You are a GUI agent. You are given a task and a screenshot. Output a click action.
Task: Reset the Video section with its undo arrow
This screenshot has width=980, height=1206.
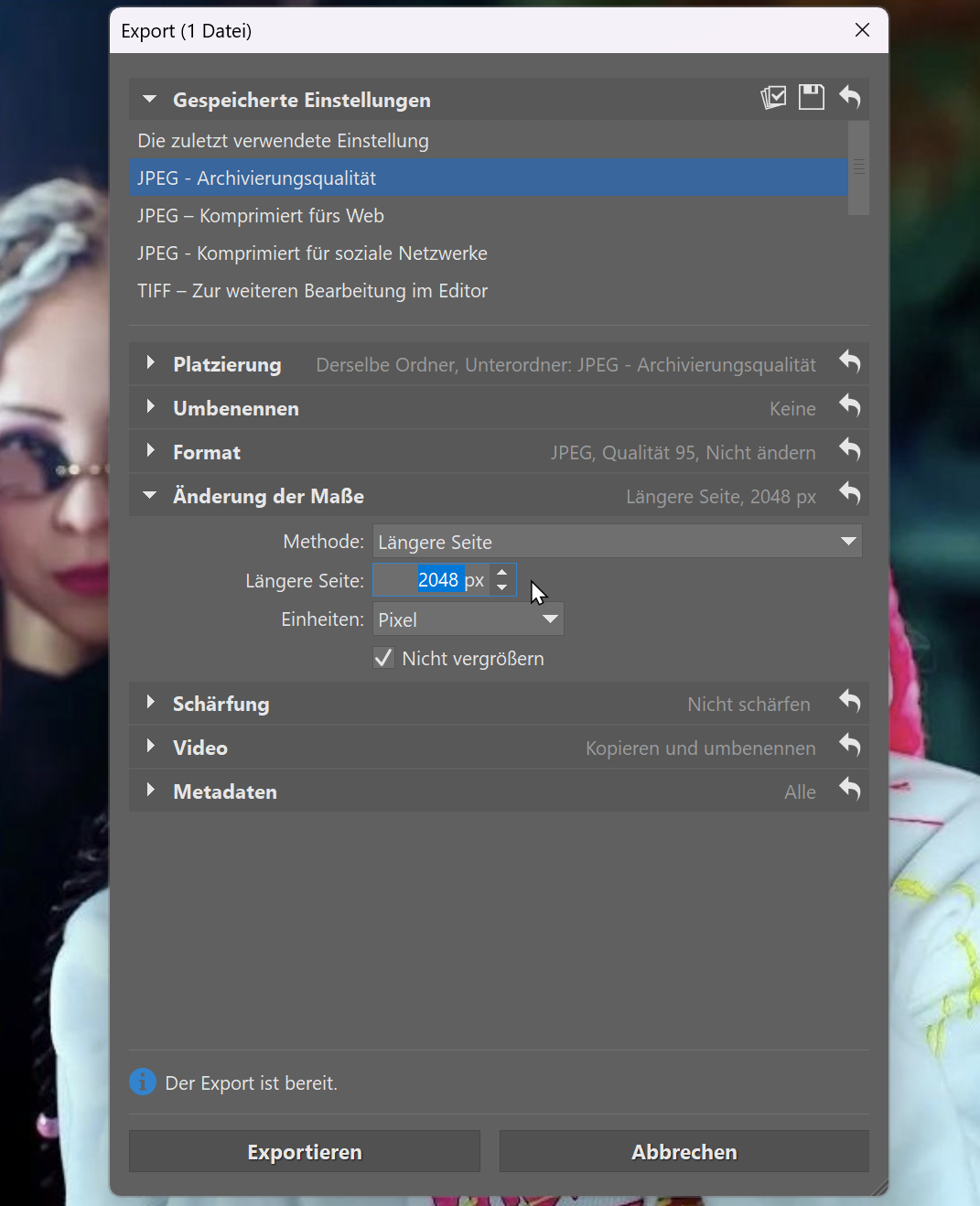pyautogui.click(x=850, y=746)
